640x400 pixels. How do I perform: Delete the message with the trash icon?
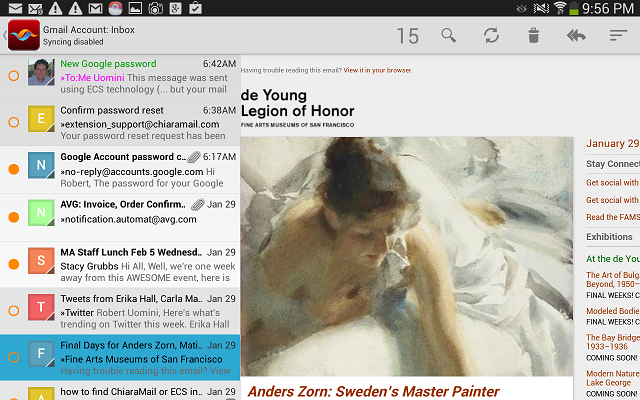(533, 36)
